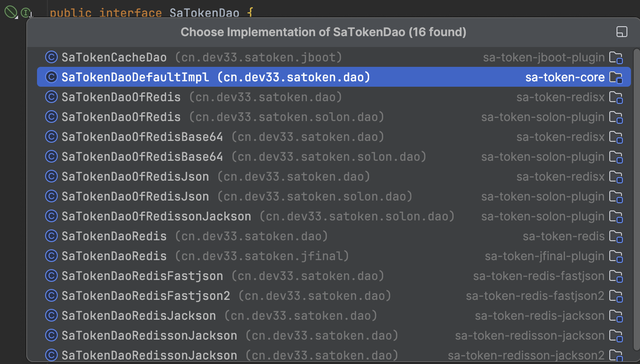The height and width of the screenshot is (364, 640).
Task: Click the SaTokenDao interface name in editor
Action: pyautogui.click(x=204, y=13)
